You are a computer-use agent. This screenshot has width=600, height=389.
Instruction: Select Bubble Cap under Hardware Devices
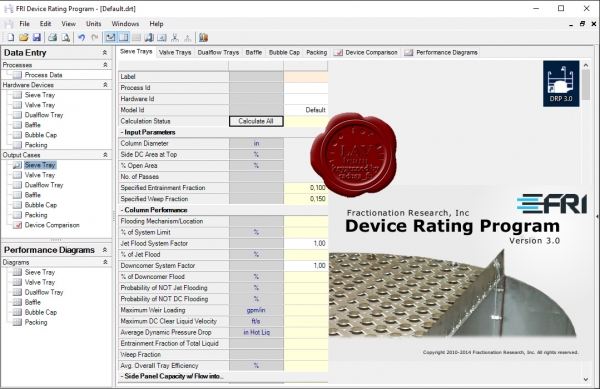[41, 135]
